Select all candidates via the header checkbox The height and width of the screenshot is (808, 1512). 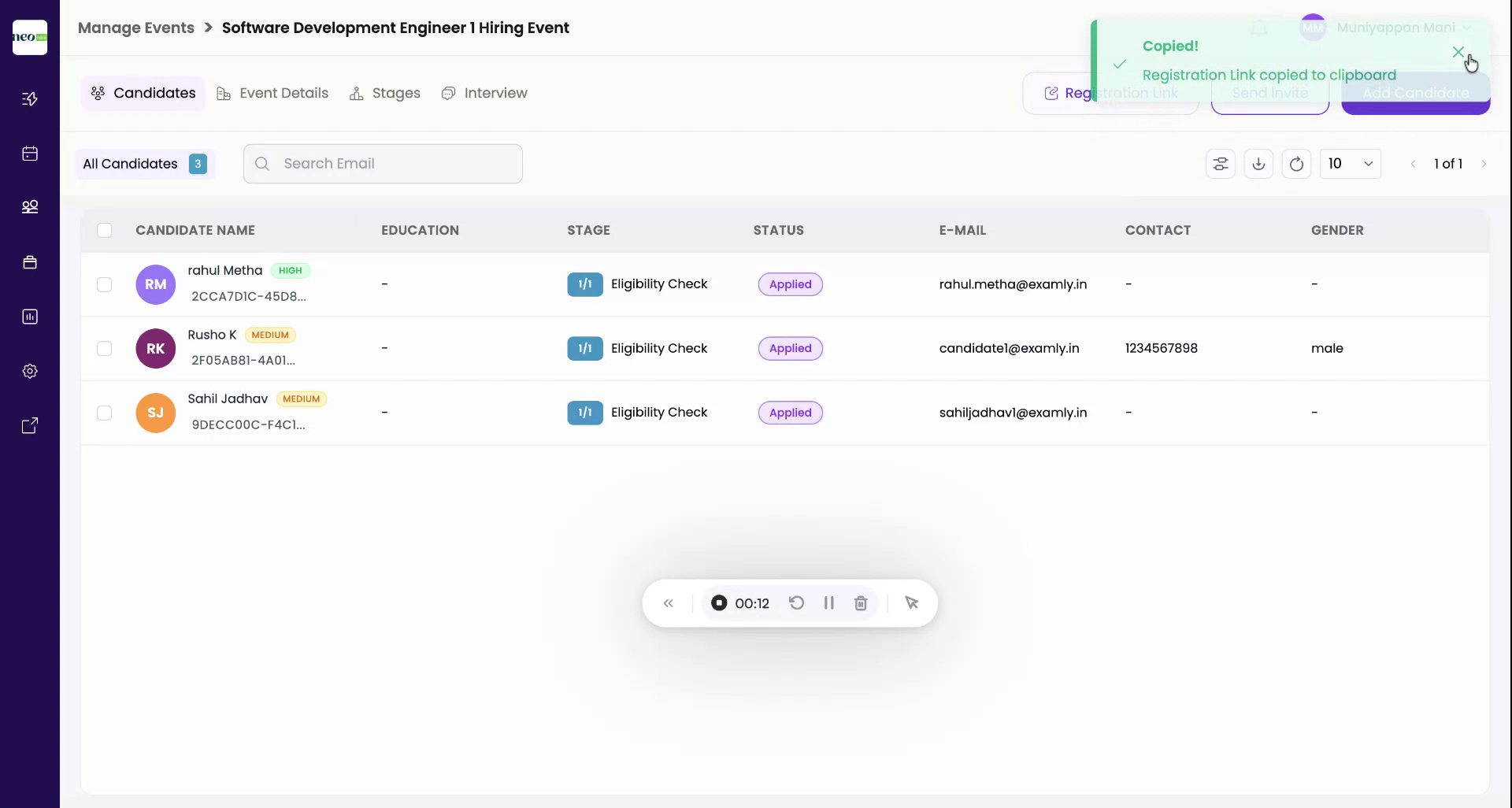[105, 230]
